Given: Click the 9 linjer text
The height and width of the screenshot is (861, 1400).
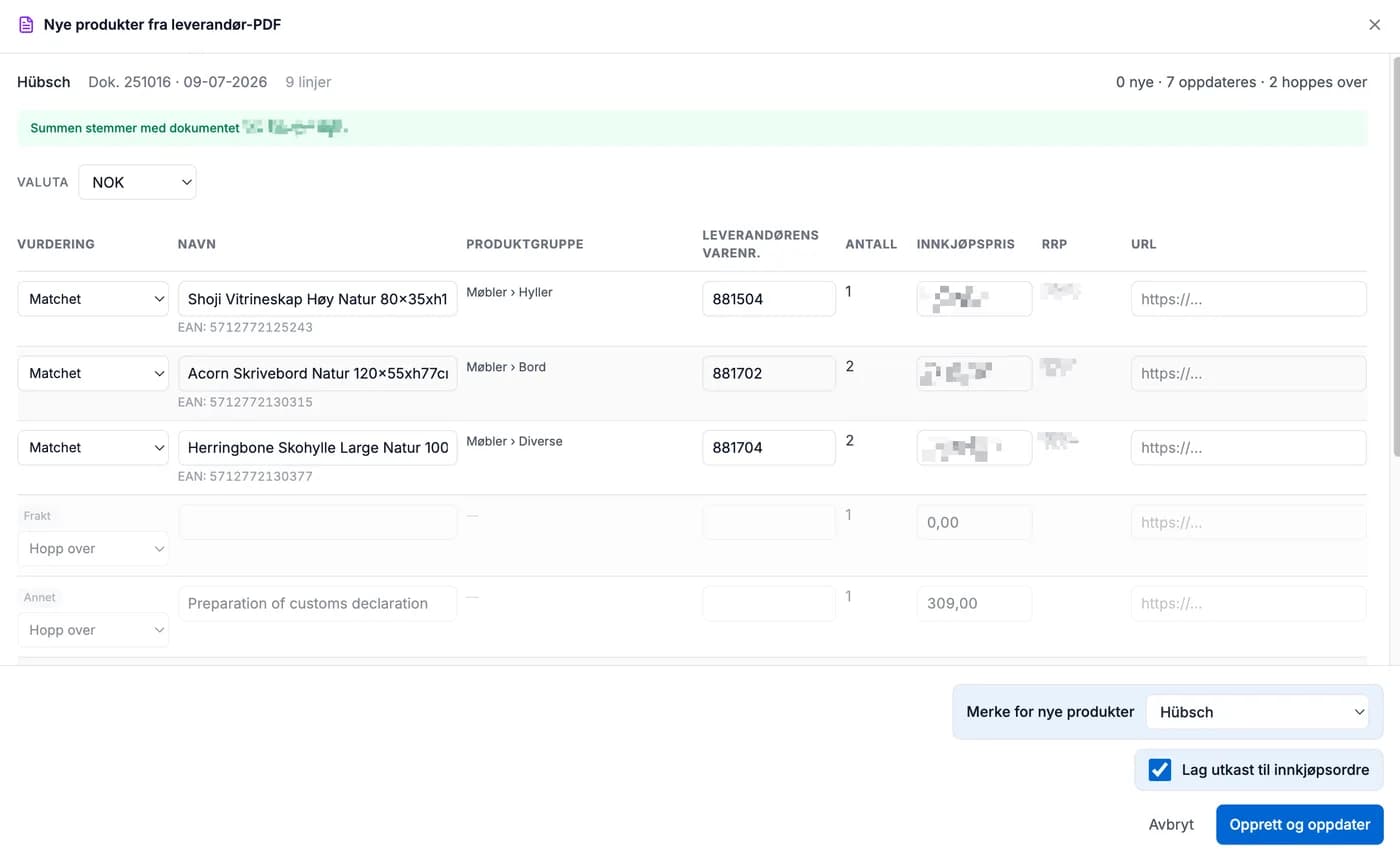Looking at the screenshot, I should click(308, 82).
